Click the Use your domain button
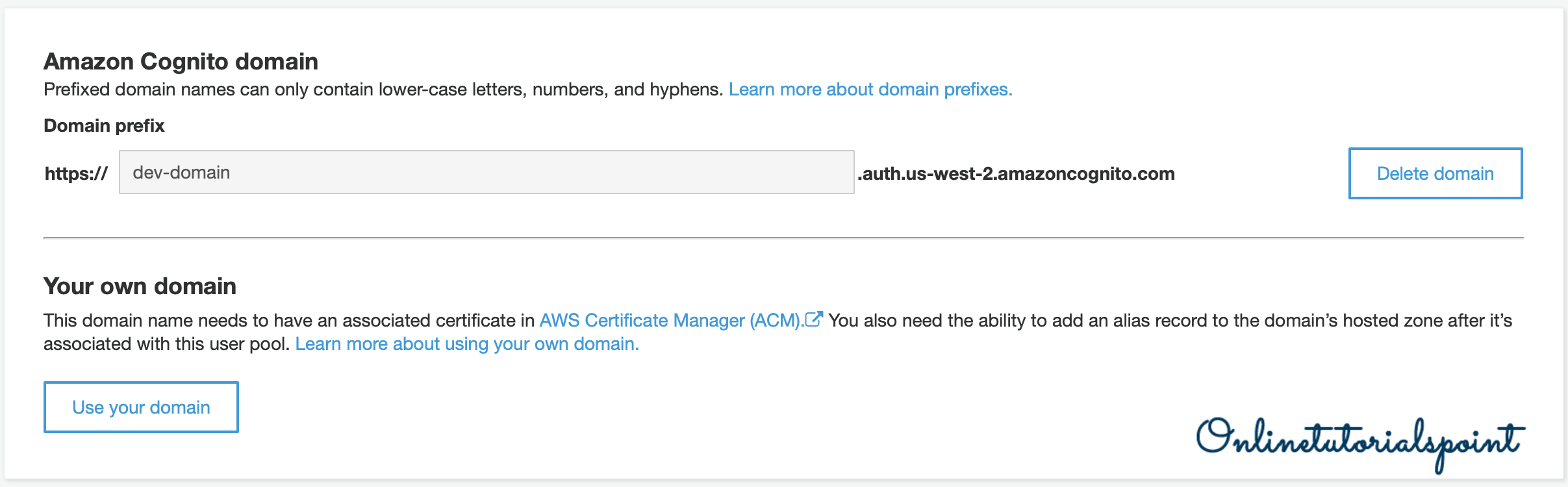The image size is (1568, 487). 141,407
